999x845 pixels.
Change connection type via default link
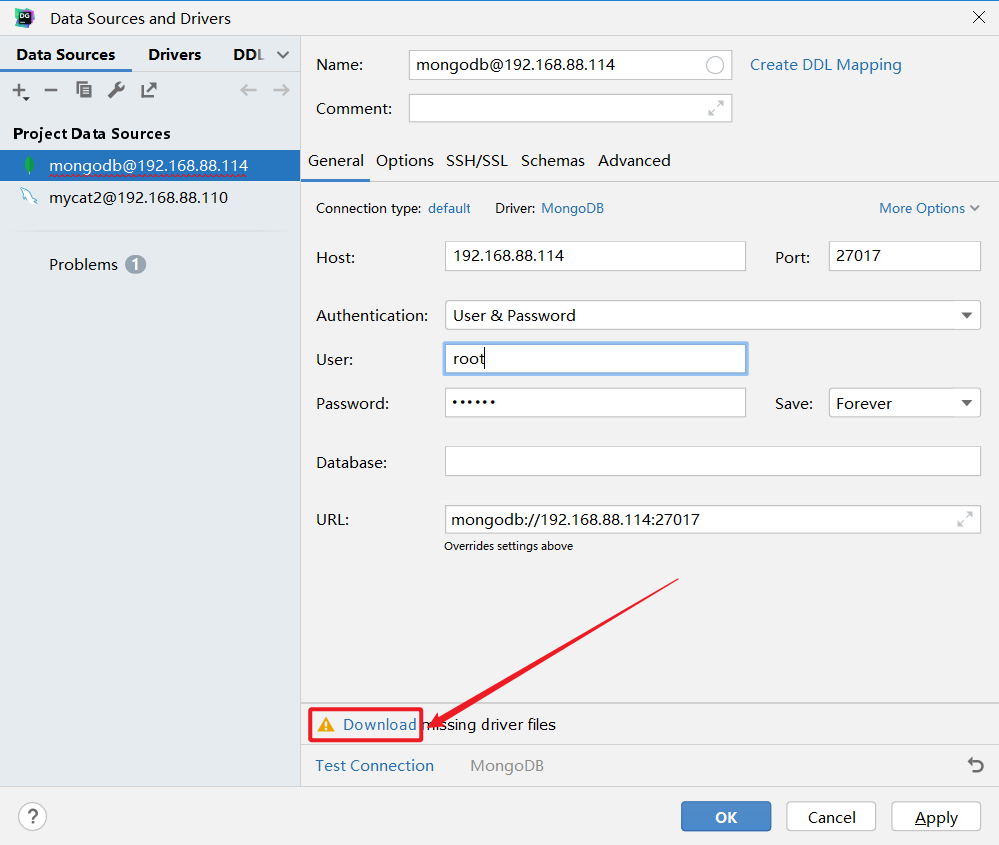[x=449, y=208]
